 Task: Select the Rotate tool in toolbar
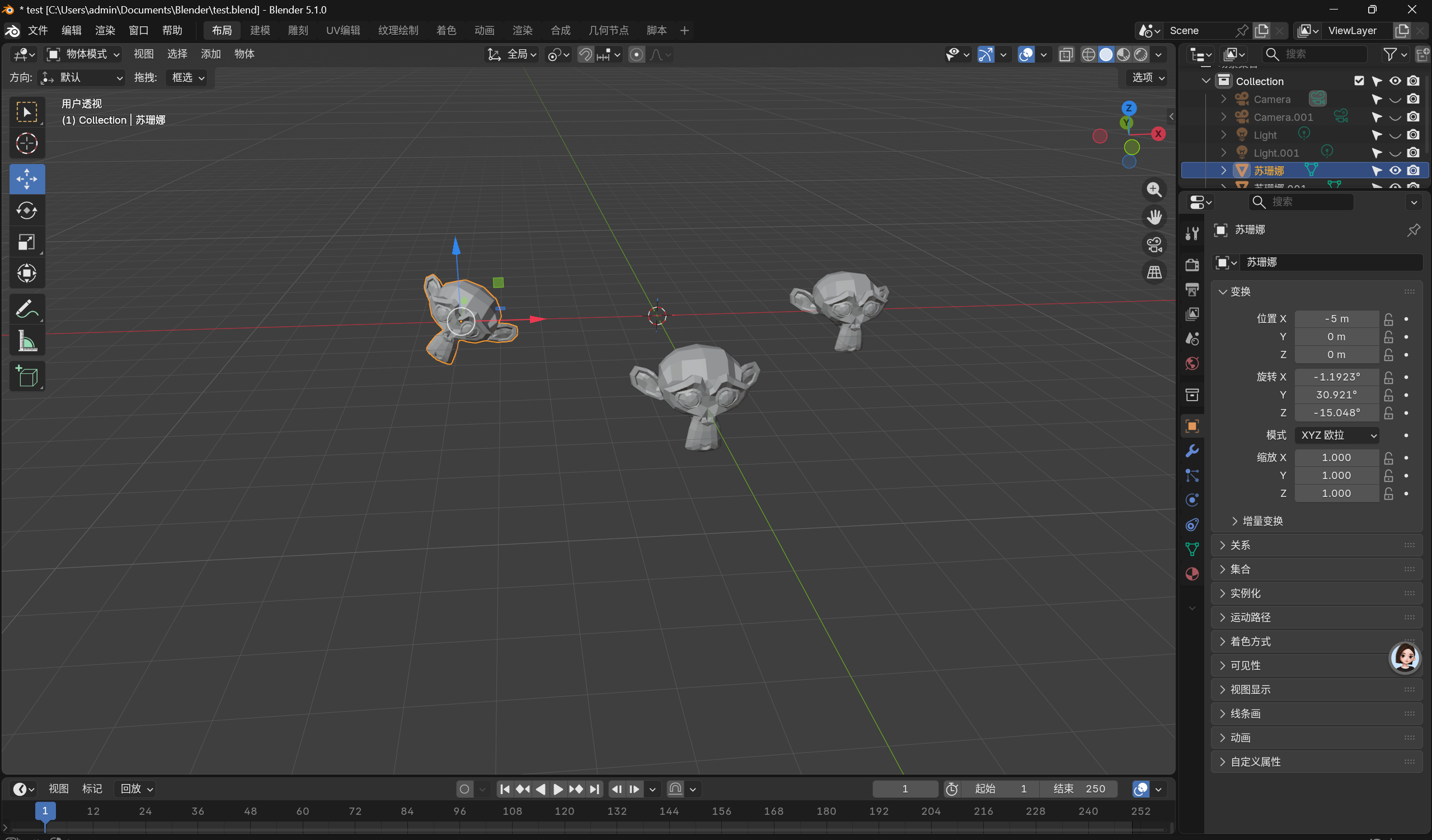[x=27, y=210]
